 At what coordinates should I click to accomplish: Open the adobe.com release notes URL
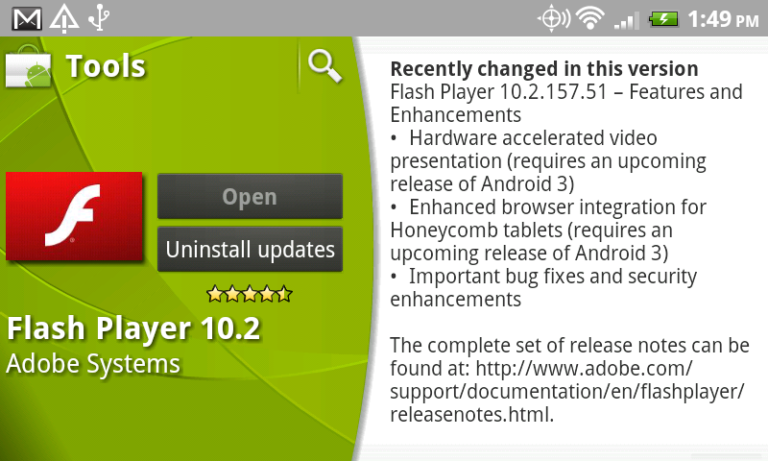[x=567, y=391]
